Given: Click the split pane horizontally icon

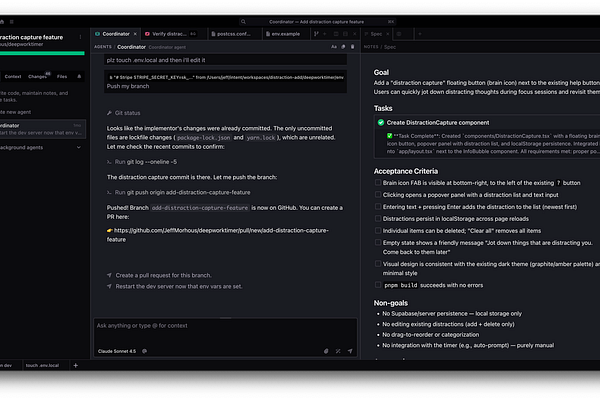Looking at the screenshot, I should [x=336, y=34].
